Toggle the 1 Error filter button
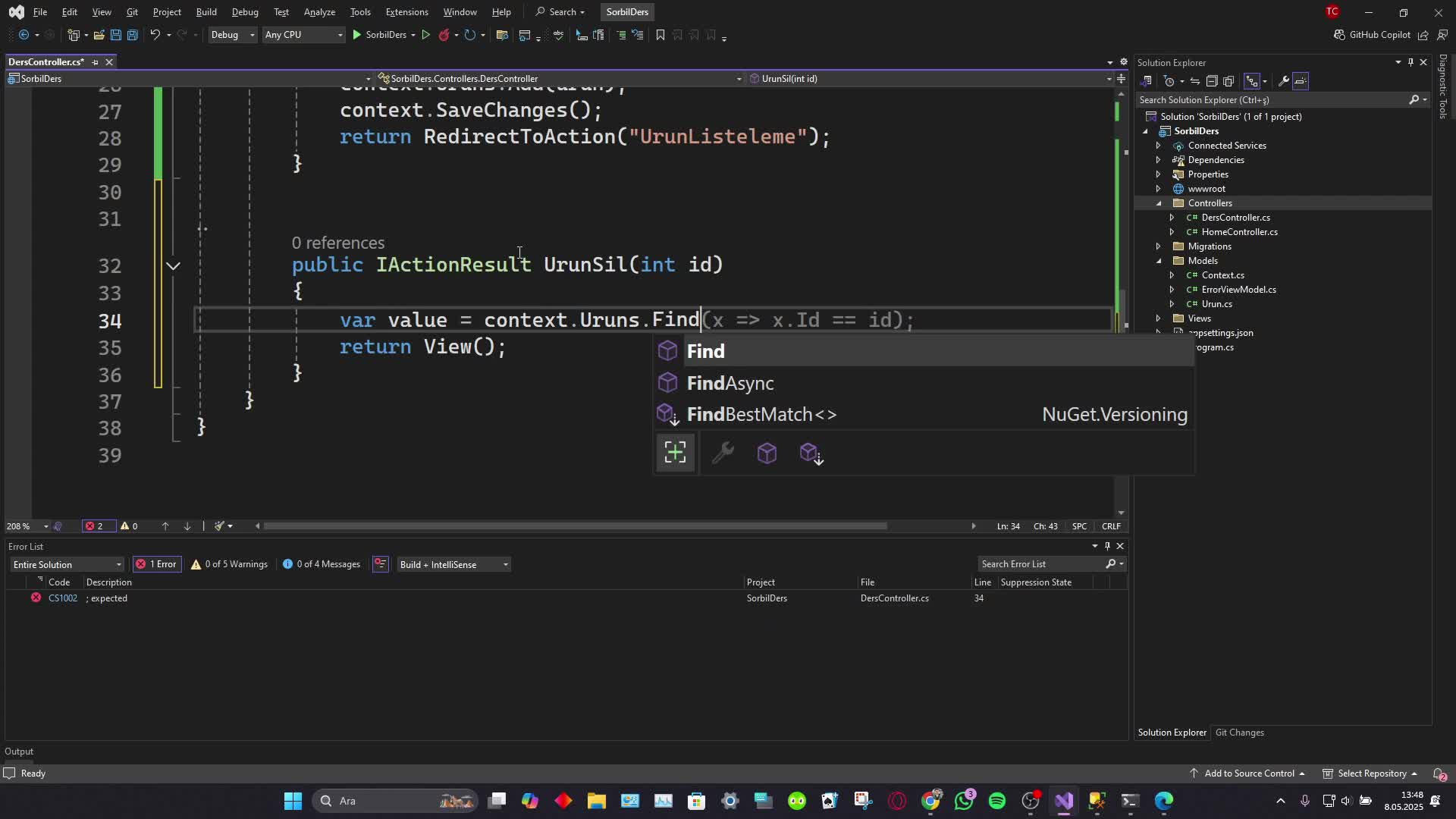The height and width of the screenshot is (819, 1456). pos(157,564)
